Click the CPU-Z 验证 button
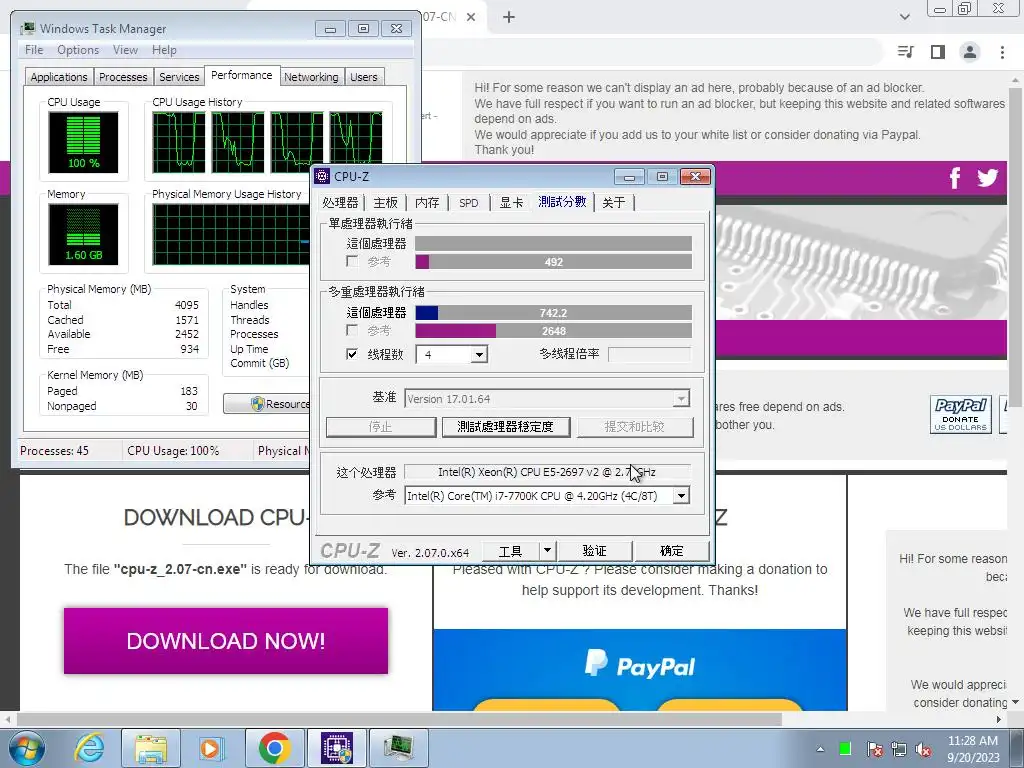Viewport: 1024px width, 768px height. [594, 551]
